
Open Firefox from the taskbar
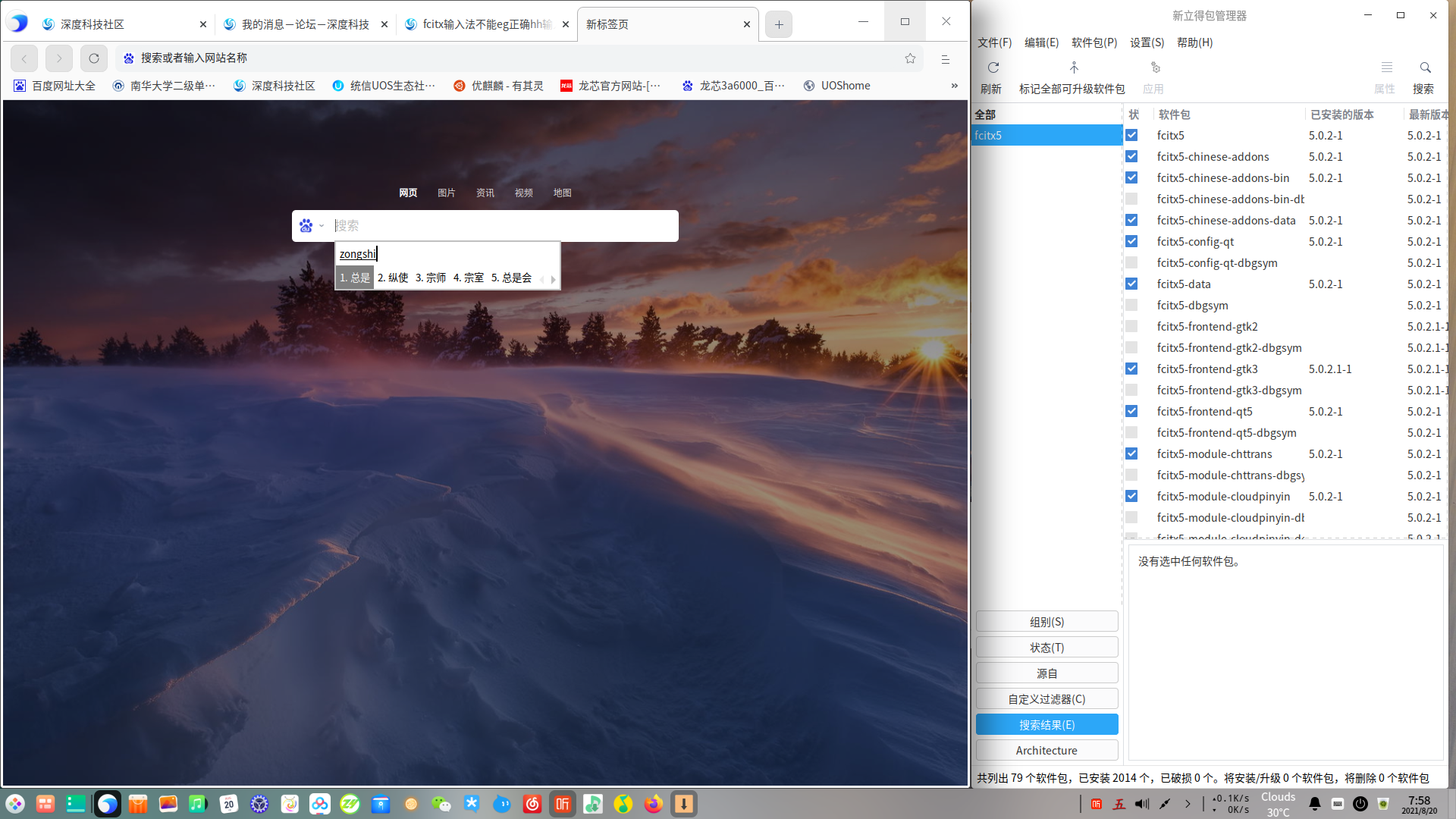[x=653, y=804]
